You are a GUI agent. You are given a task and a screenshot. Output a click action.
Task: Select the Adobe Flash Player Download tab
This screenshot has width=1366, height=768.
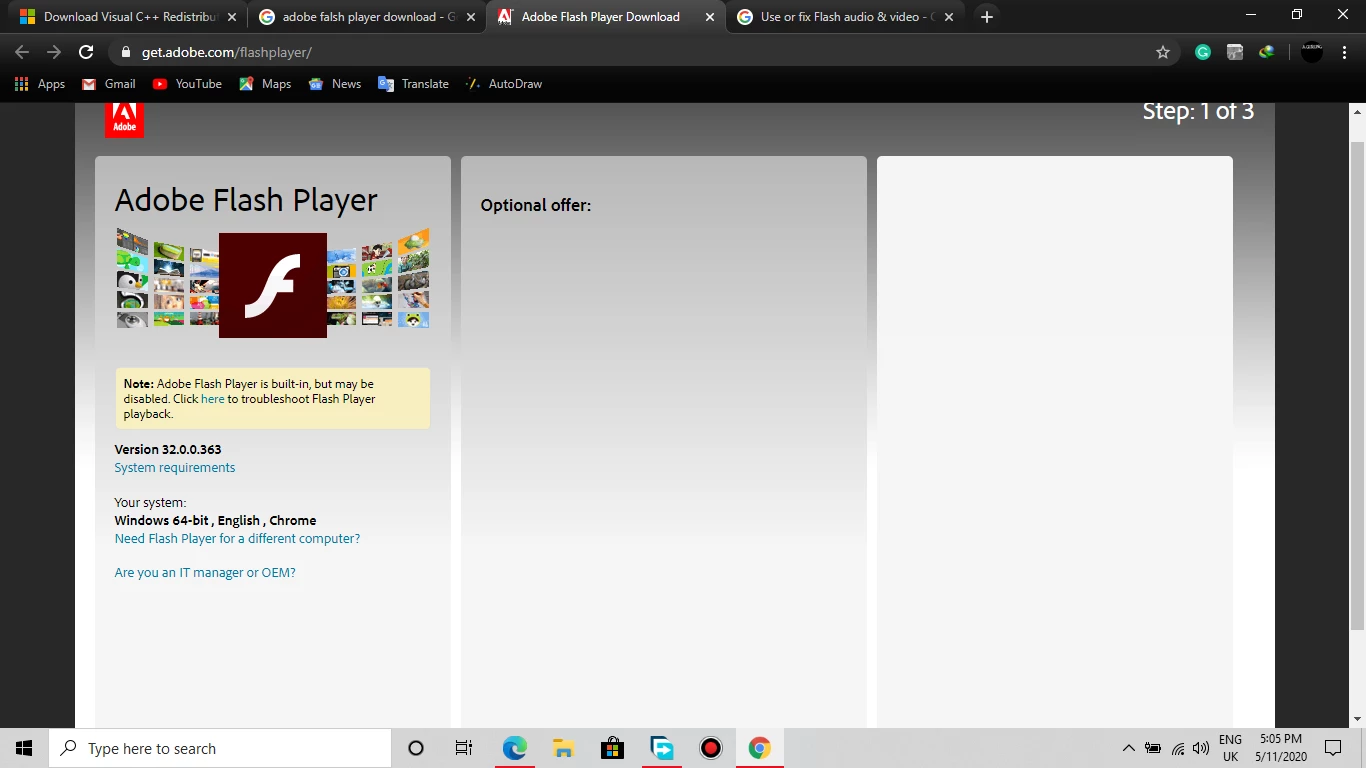606,17
